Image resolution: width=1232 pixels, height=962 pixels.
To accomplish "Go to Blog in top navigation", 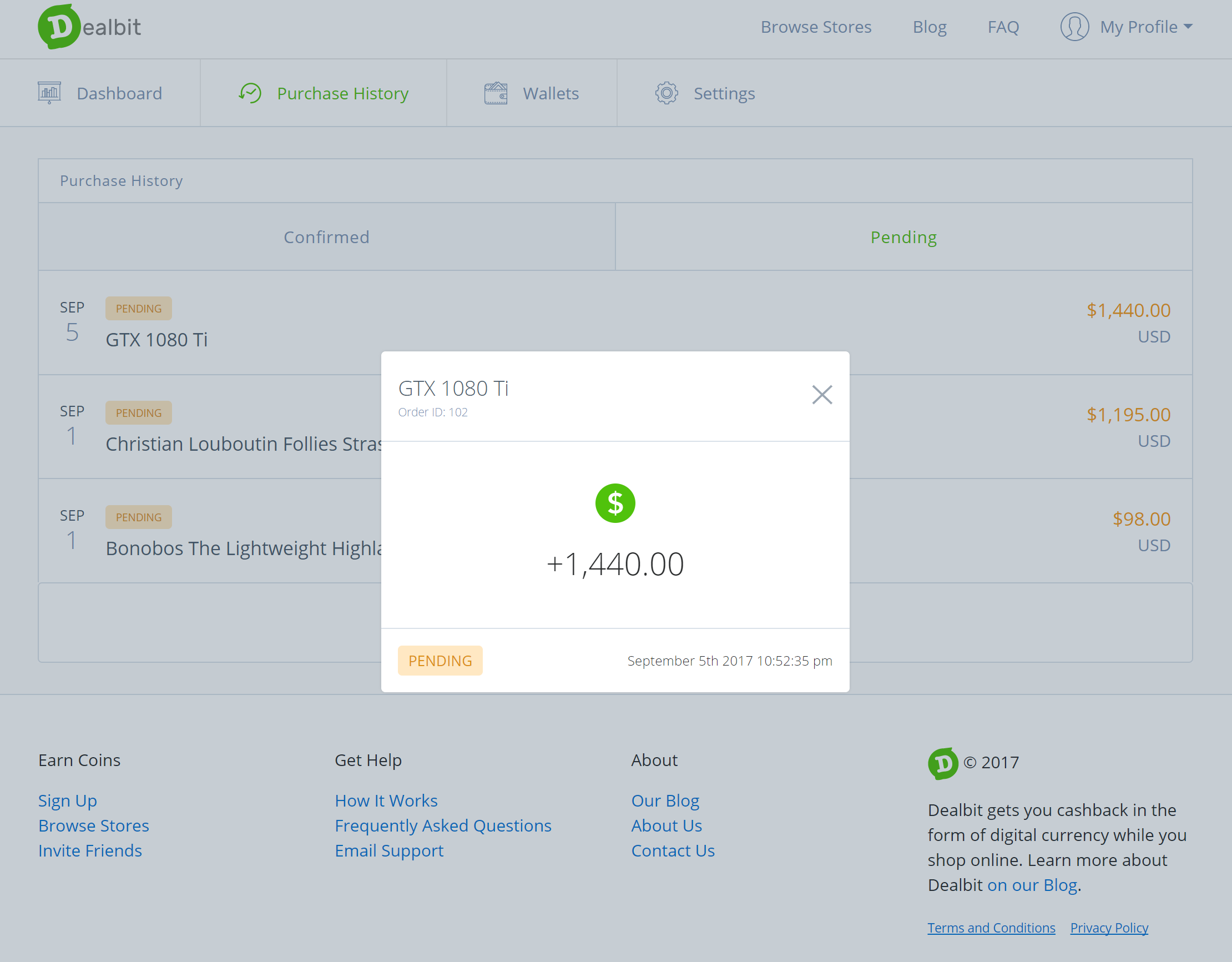I will click(x=929, y=27).
